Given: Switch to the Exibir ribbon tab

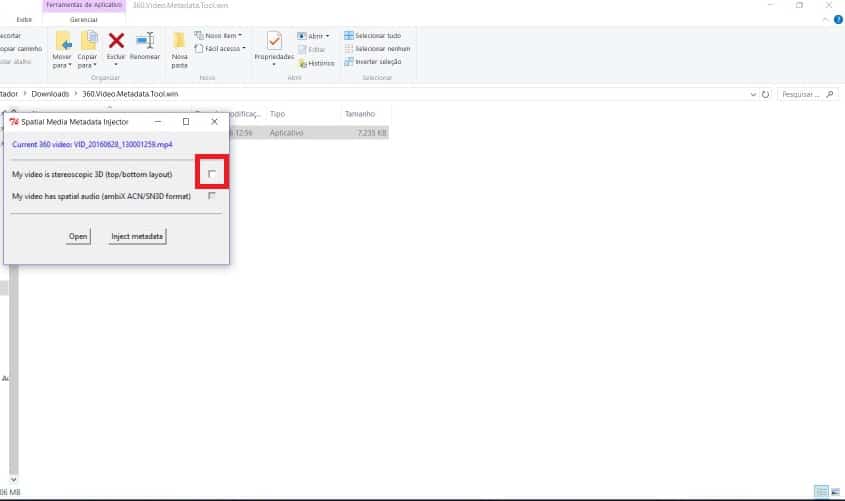Looking at the screenshot, I should point(24,19).
